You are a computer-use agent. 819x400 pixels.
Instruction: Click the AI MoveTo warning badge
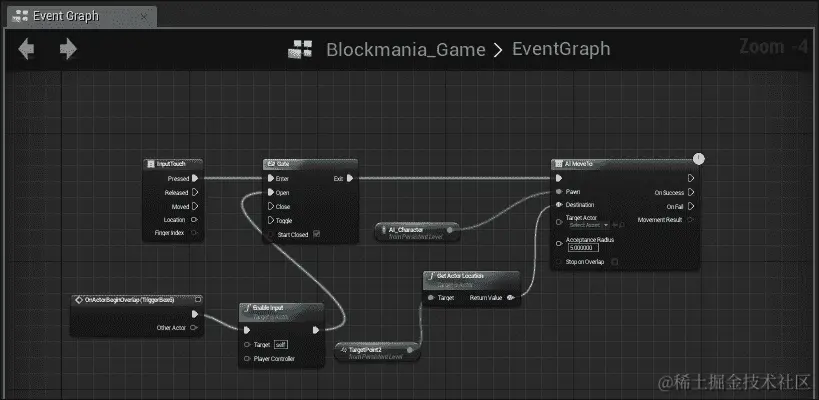click(699, 159)
